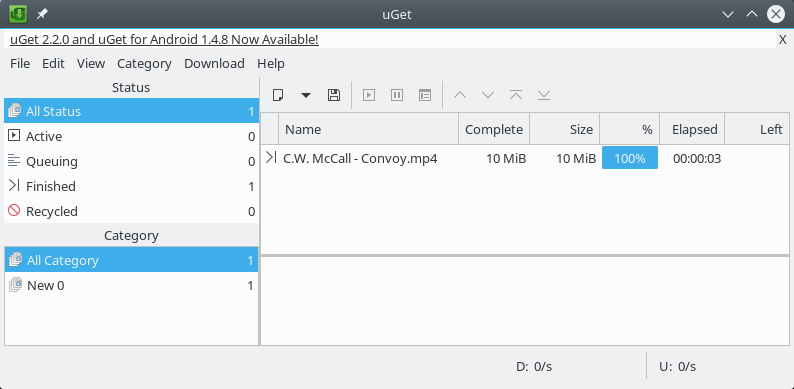Open the Category menu
The height and width of the screenshot is (389, 794).
click(x=144, y=63)
